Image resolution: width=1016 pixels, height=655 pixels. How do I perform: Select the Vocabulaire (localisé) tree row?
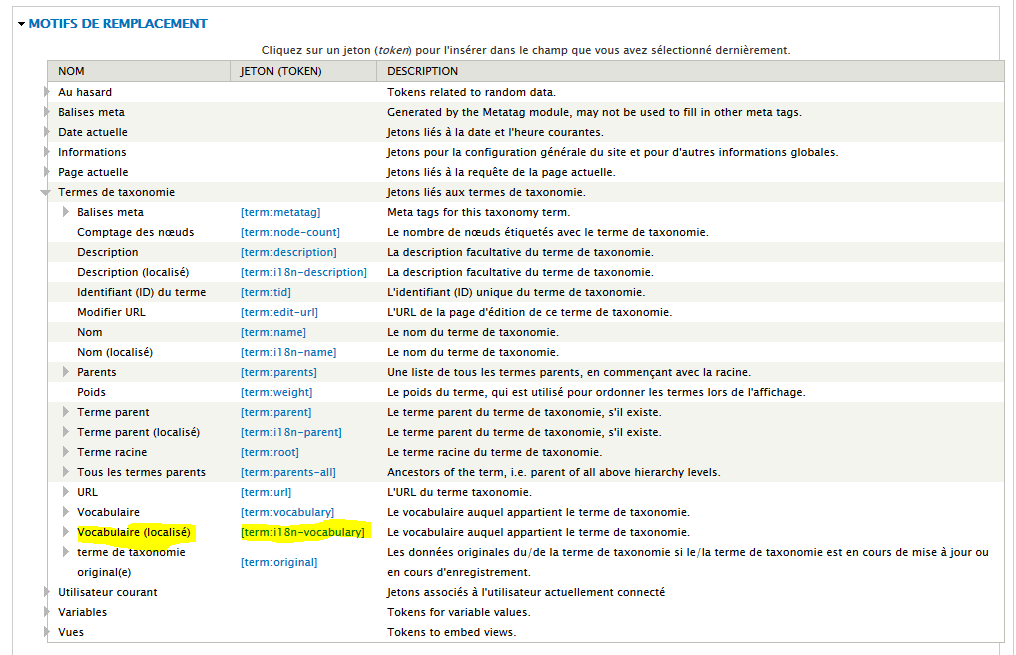133,532
